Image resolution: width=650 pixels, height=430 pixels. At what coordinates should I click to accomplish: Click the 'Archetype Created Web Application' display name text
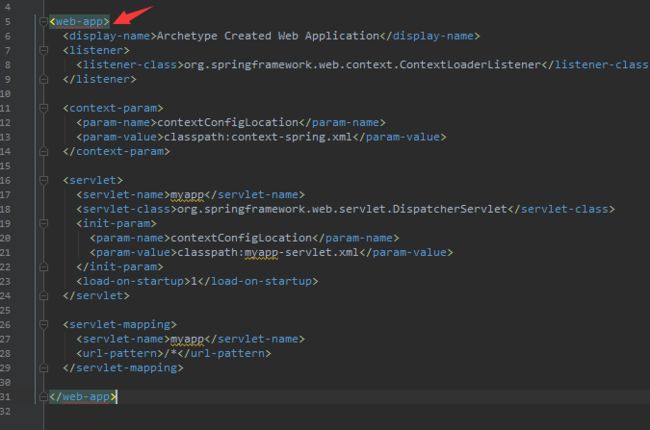click(268, 36)
